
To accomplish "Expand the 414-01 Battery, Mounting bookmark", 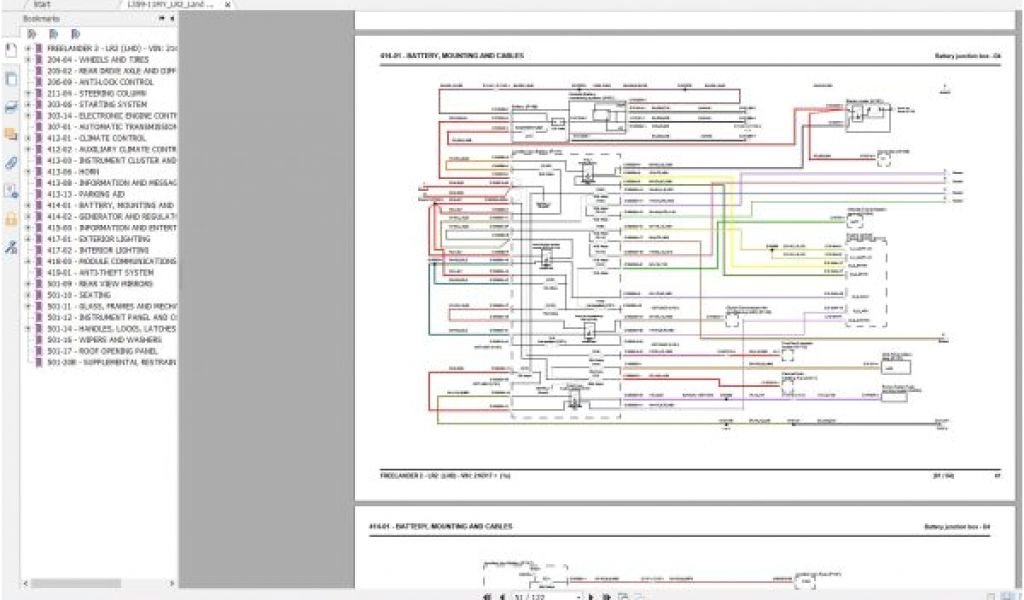I will tap(28, 205).
